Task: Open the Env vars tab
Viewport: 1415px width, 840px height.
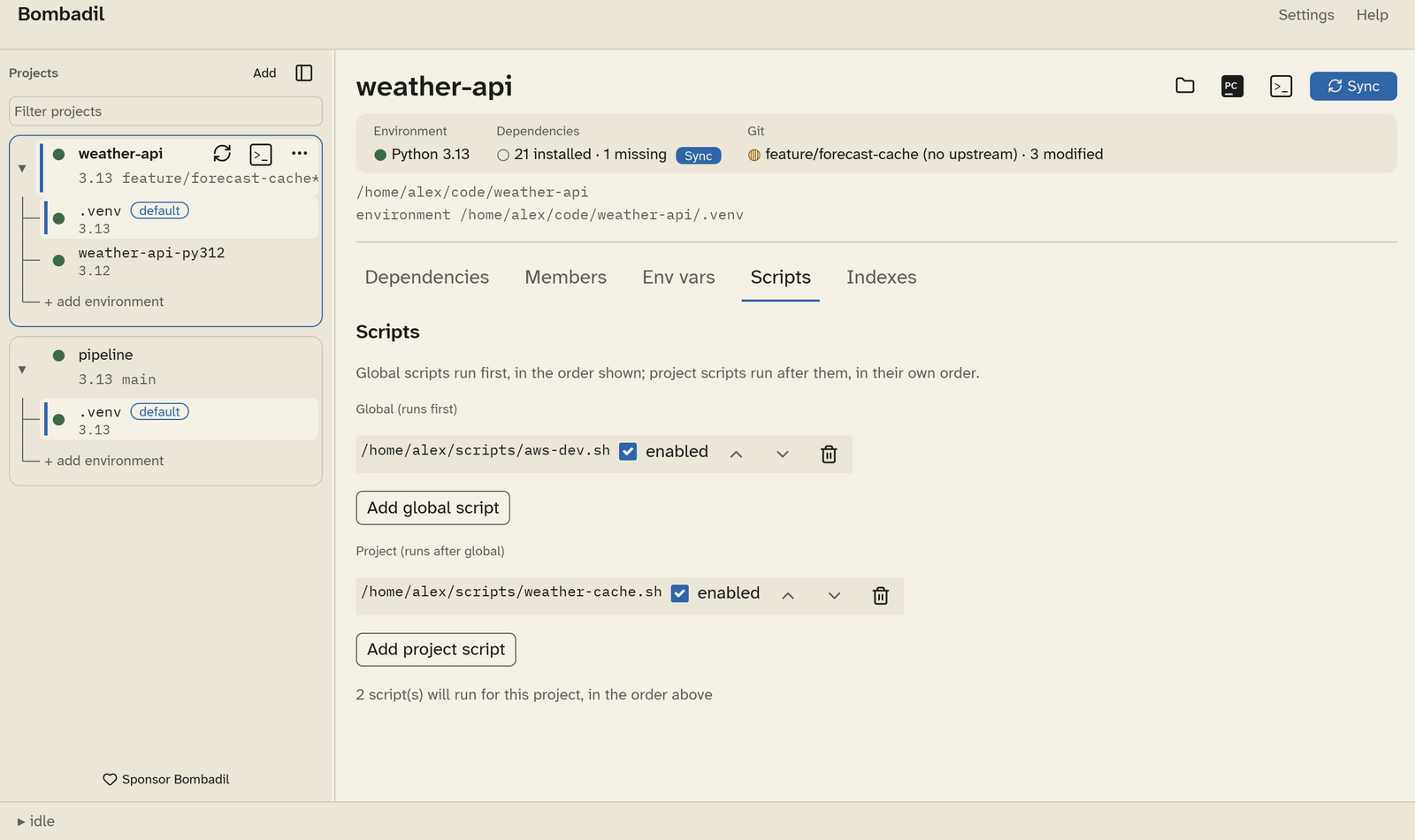Action: [x=678, y=277]
